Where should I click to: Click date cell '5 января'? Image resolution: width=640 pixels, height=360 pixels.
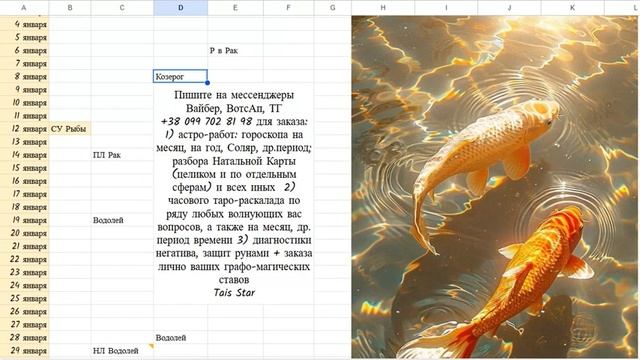(24, 38)
